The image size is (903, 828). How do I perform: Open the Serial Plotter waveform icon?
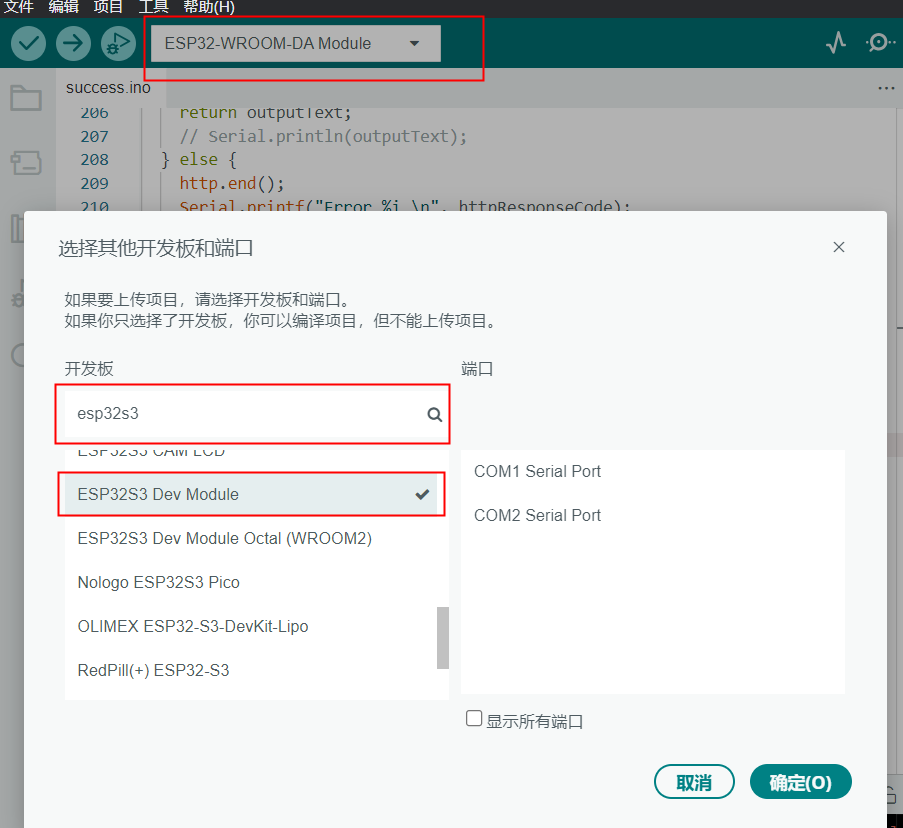836,43
